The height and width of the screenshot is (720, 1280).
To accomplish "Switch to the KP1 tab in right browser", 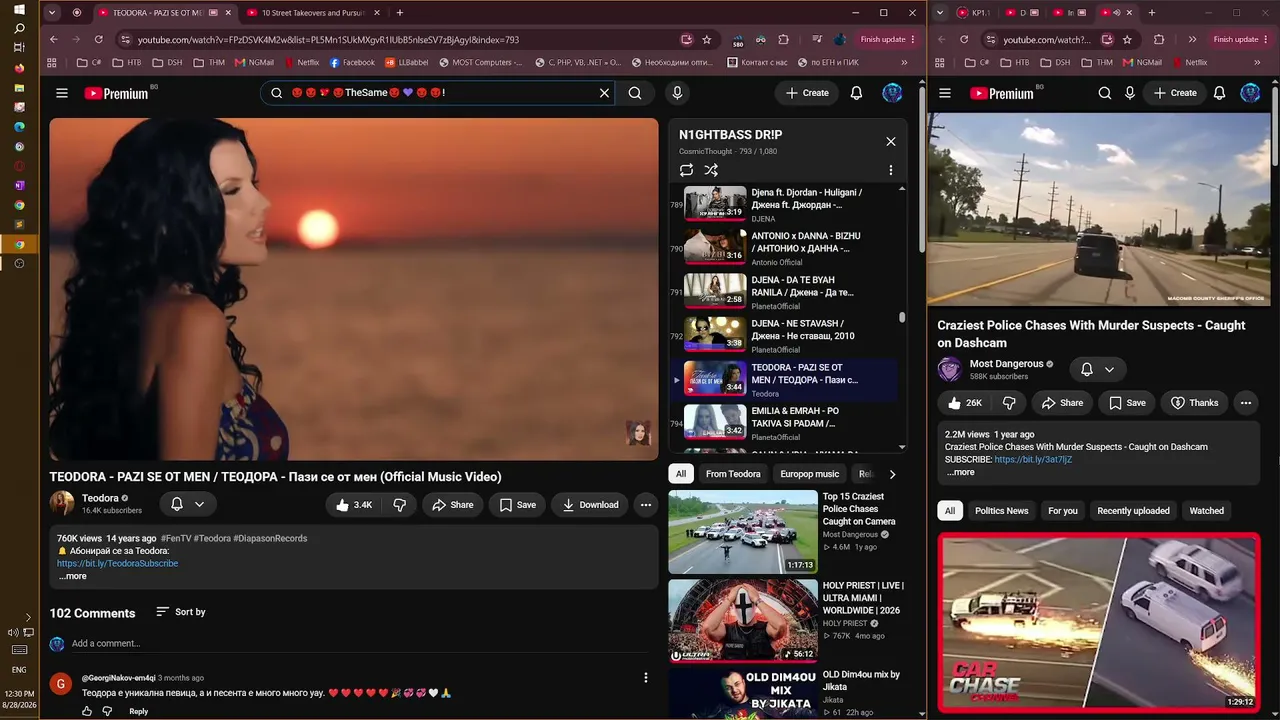I will coord(975,13).
